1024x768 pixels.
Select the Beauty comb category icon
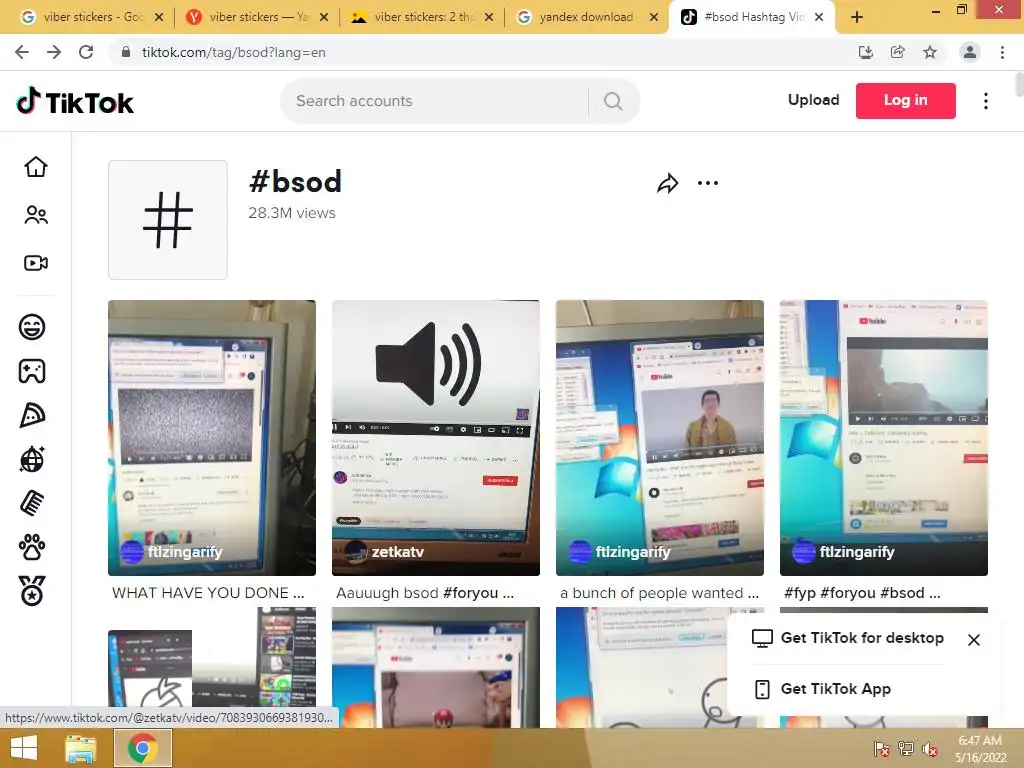32,504
